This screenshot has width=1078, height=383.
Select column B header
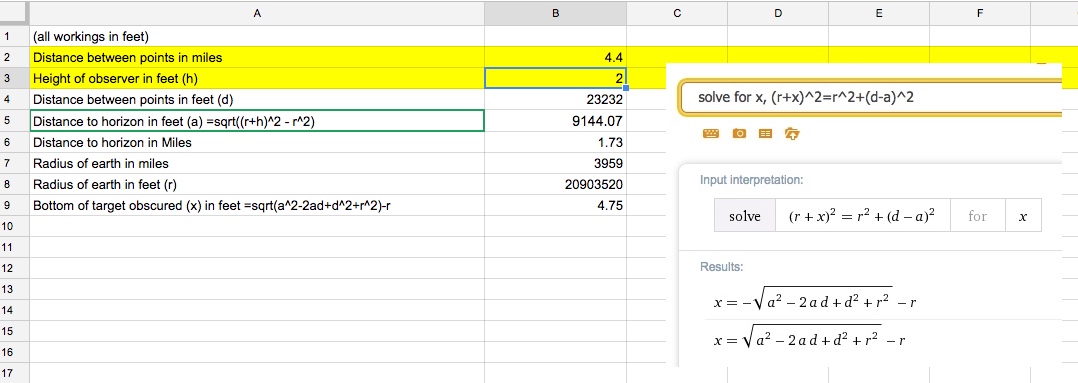pyautogui.click(x=556, y=12)
